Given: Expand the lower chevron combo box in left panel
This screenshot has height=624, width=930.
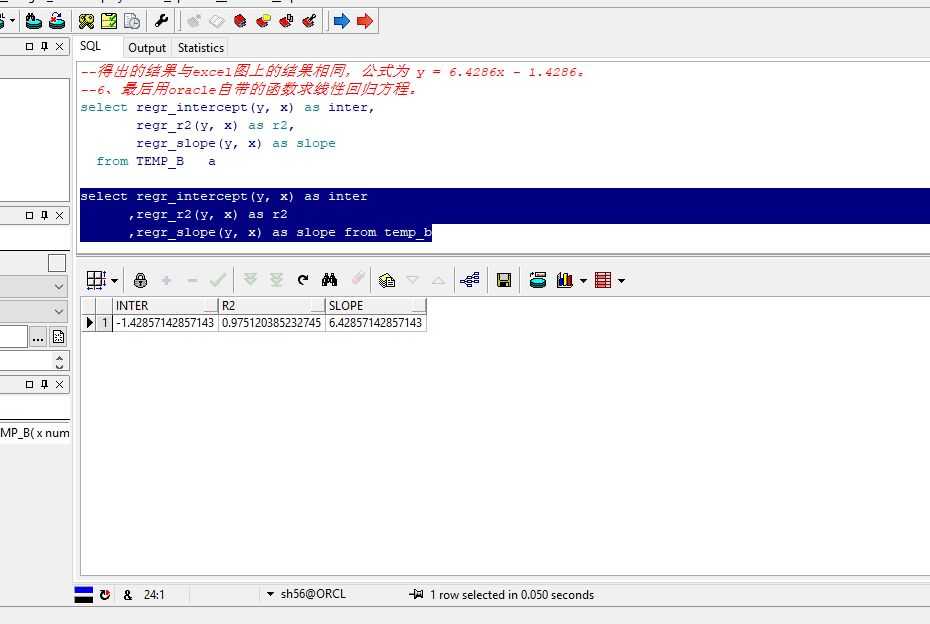Looking at the screenshot, I should point(59,311).
